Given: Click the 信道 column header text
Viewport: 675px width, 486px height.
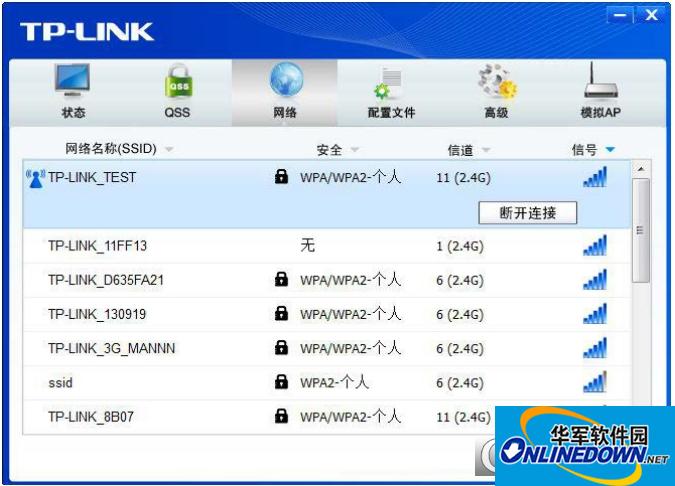Looking at the screenshot, I should [x=460, y=150].
